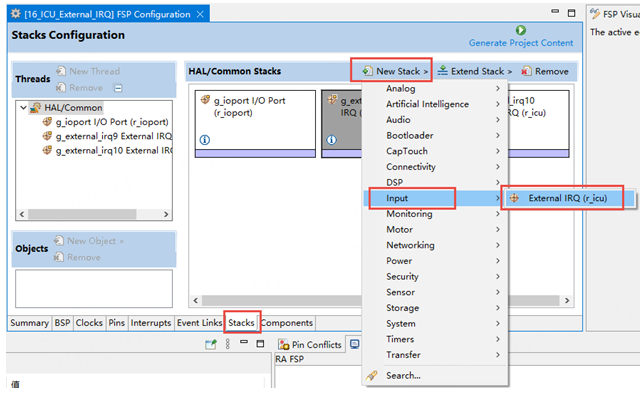
Task: Switch to the Stacks tab
Action: tap(242, 323)
